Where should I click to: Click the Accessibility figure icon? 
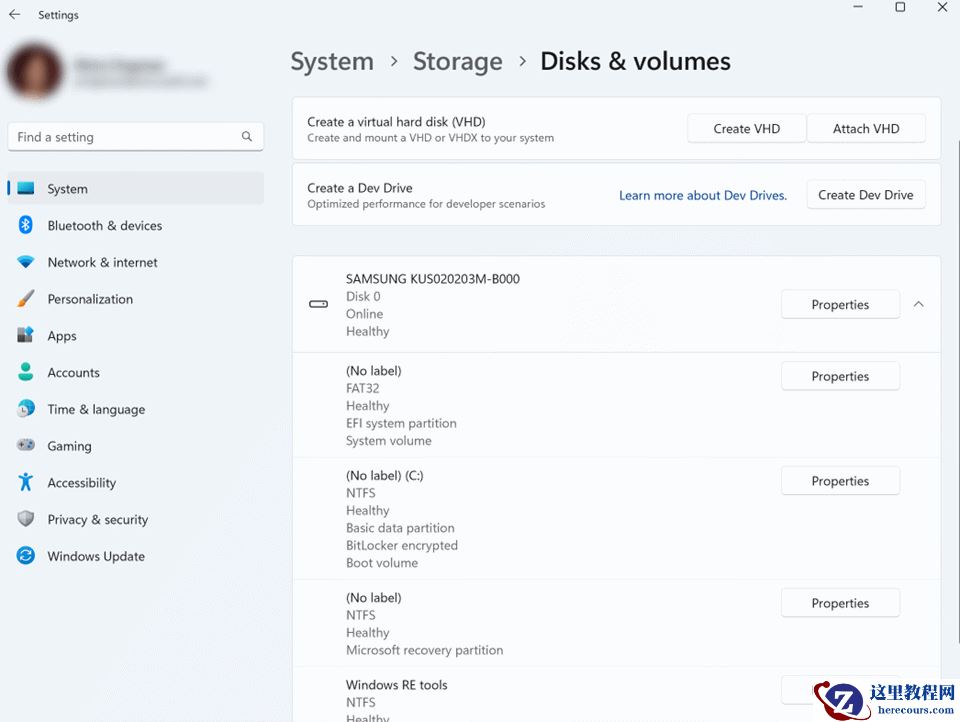26,483
